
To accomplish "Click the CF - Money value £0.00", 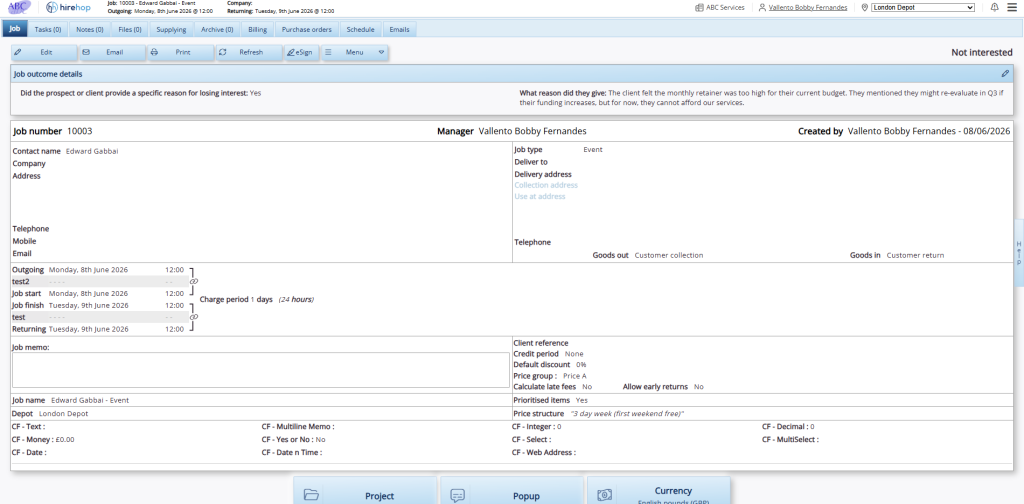I will [x=65, y=439].
